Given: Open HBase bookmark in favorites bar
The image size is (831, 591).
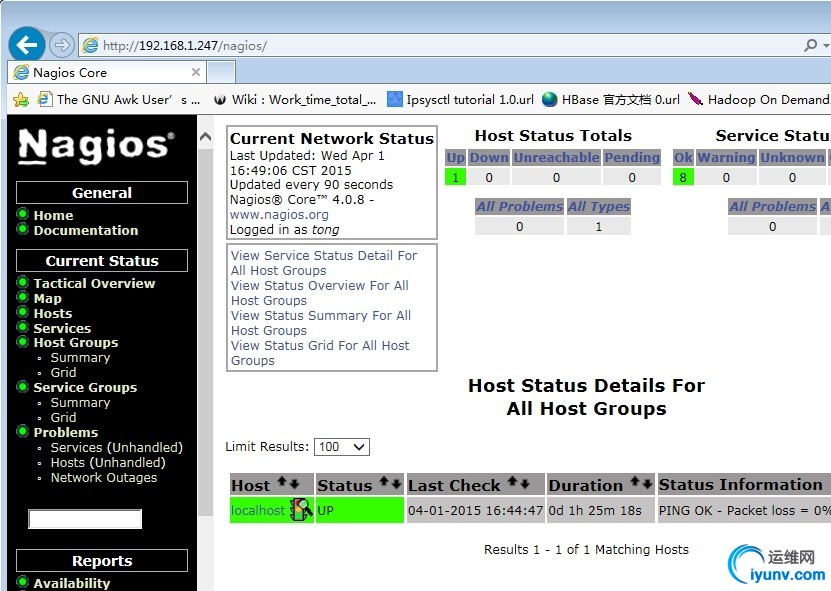Looking at the screenshot, I should coord(611,99).
